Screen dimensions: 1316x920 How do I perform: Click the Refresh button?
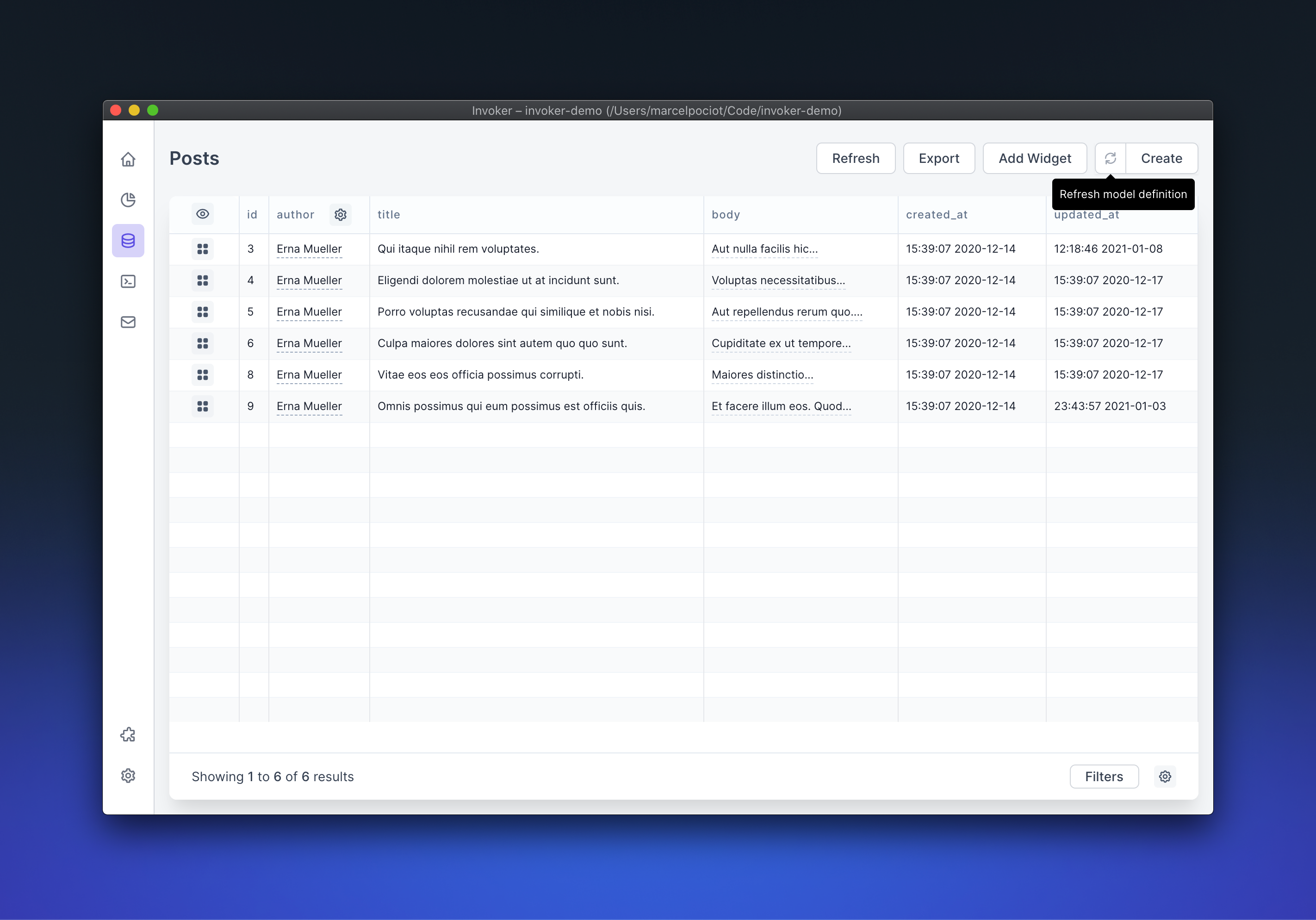855,158
